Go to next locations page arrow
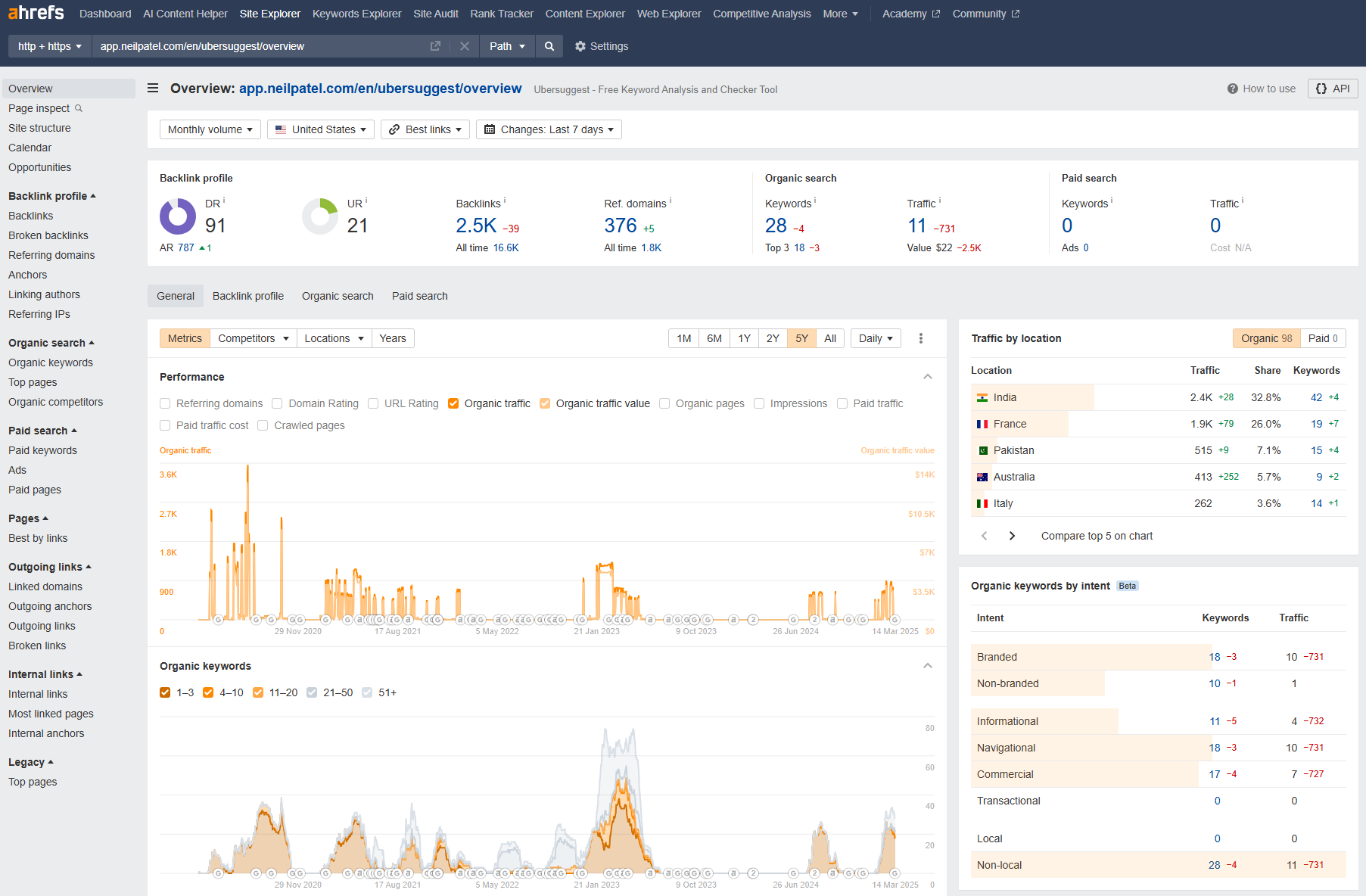This screenshot has width=1366, height=896. pos(1012,536)
